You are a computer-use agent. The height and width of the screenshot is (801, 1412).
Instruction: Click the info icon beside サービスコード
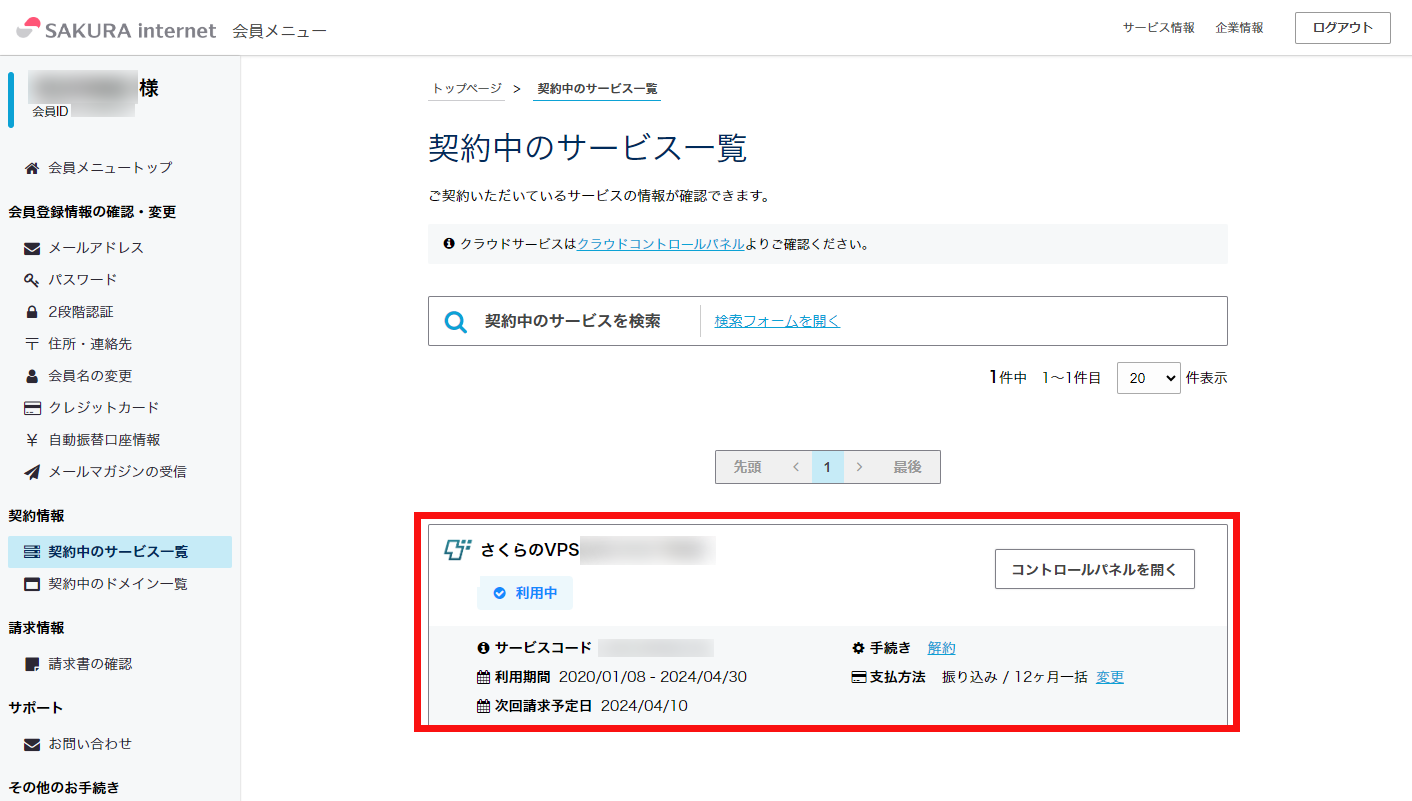[484, 648]
